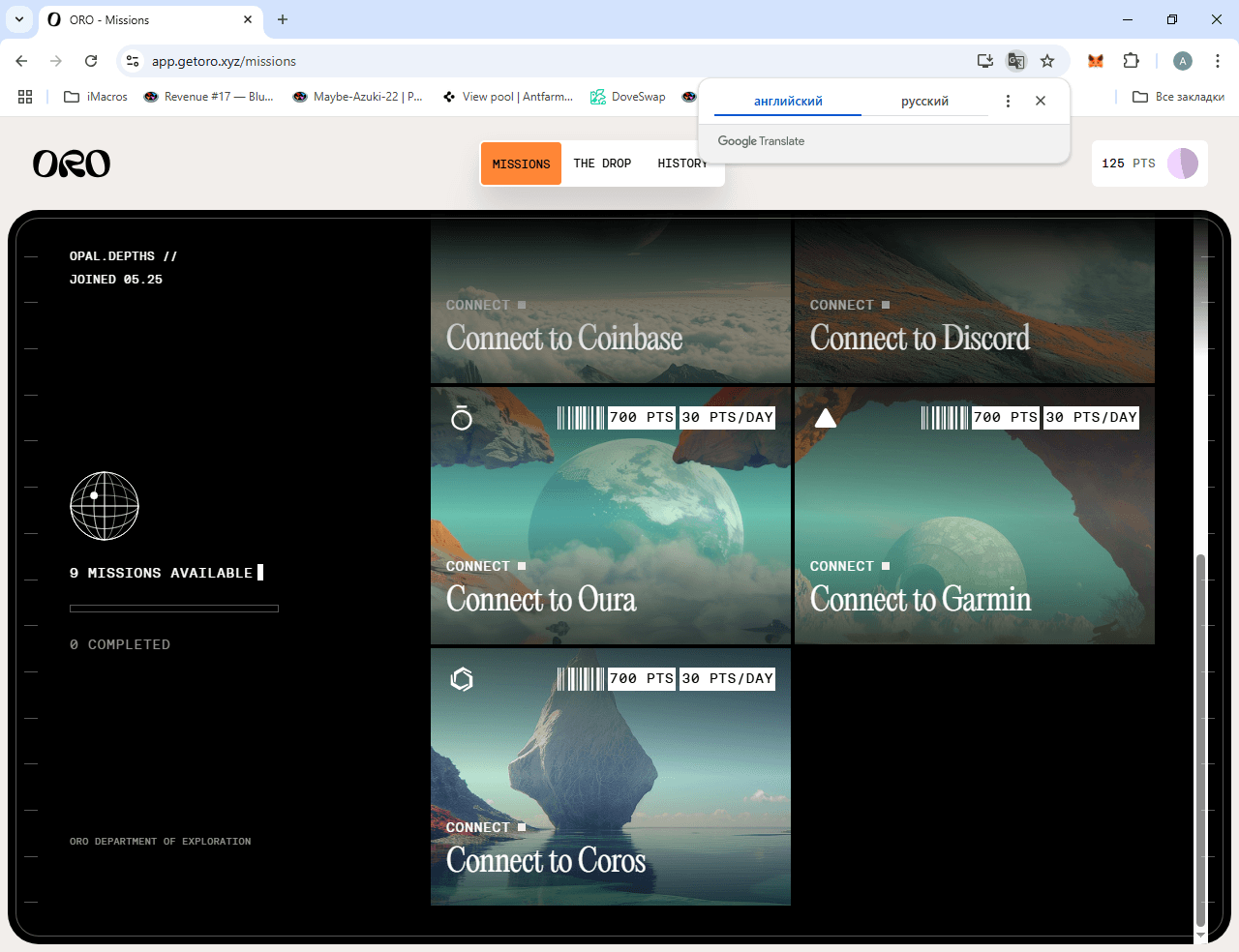Click the Oura ring icon
The width and height of the screenshot is (1239, 952).
(x=462, y=417)
